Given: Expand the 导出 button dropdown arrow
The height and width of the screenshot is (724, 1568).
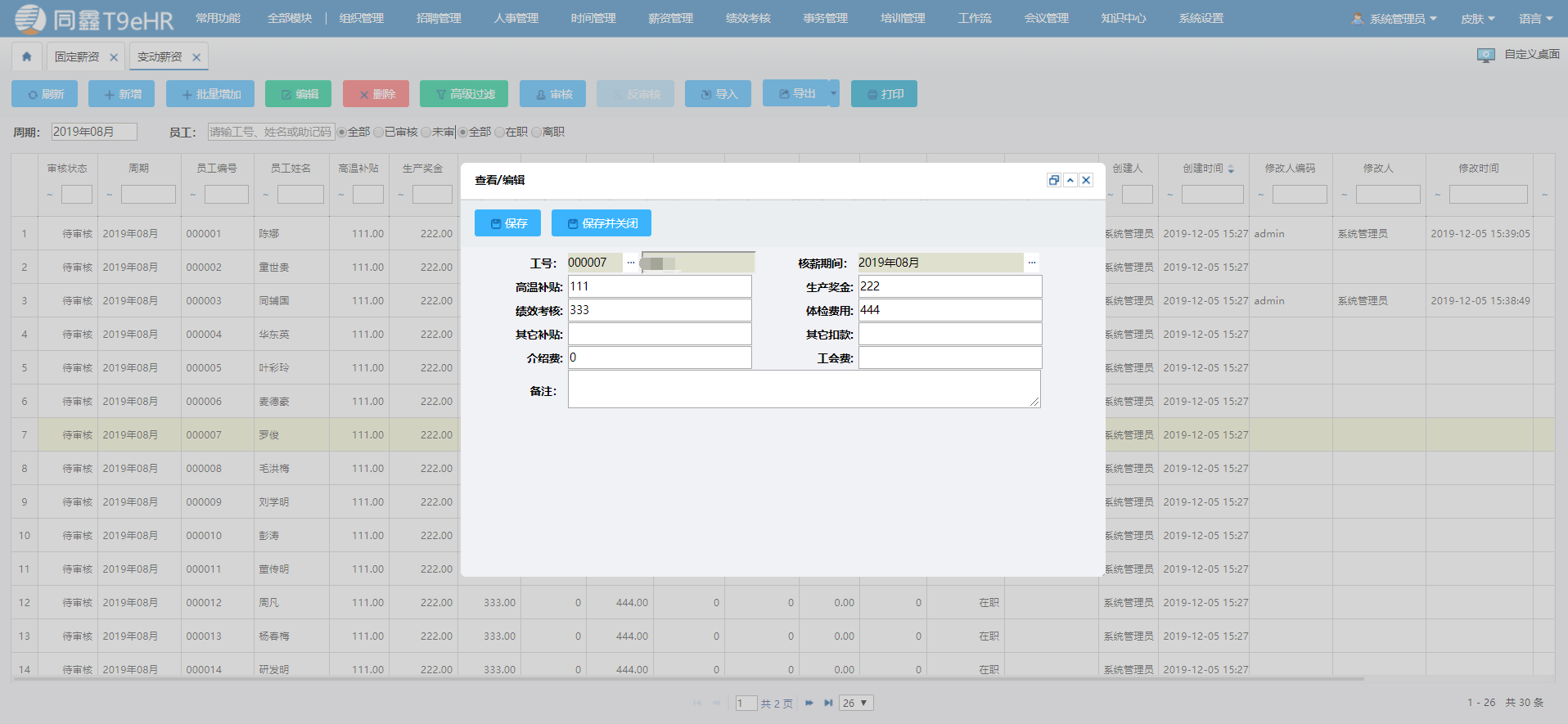Looking at the screenshot, I should [834, 93].
